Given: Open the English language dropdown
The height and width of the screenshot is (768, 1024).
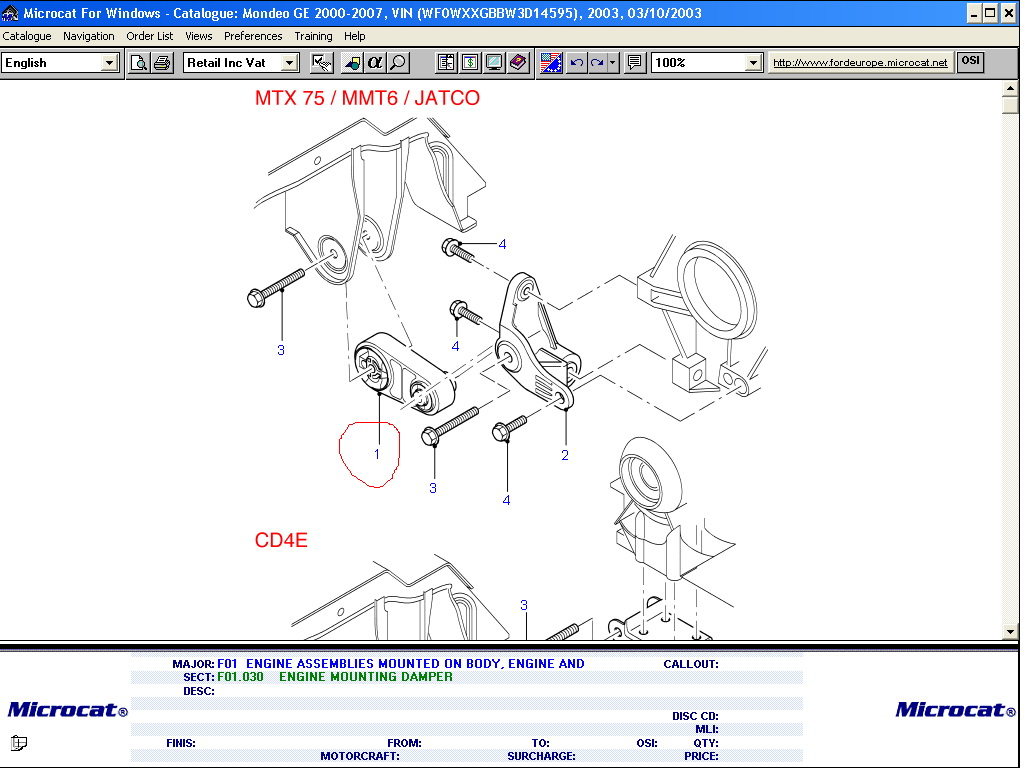Looking at the screenshot, I should (109, 63).
